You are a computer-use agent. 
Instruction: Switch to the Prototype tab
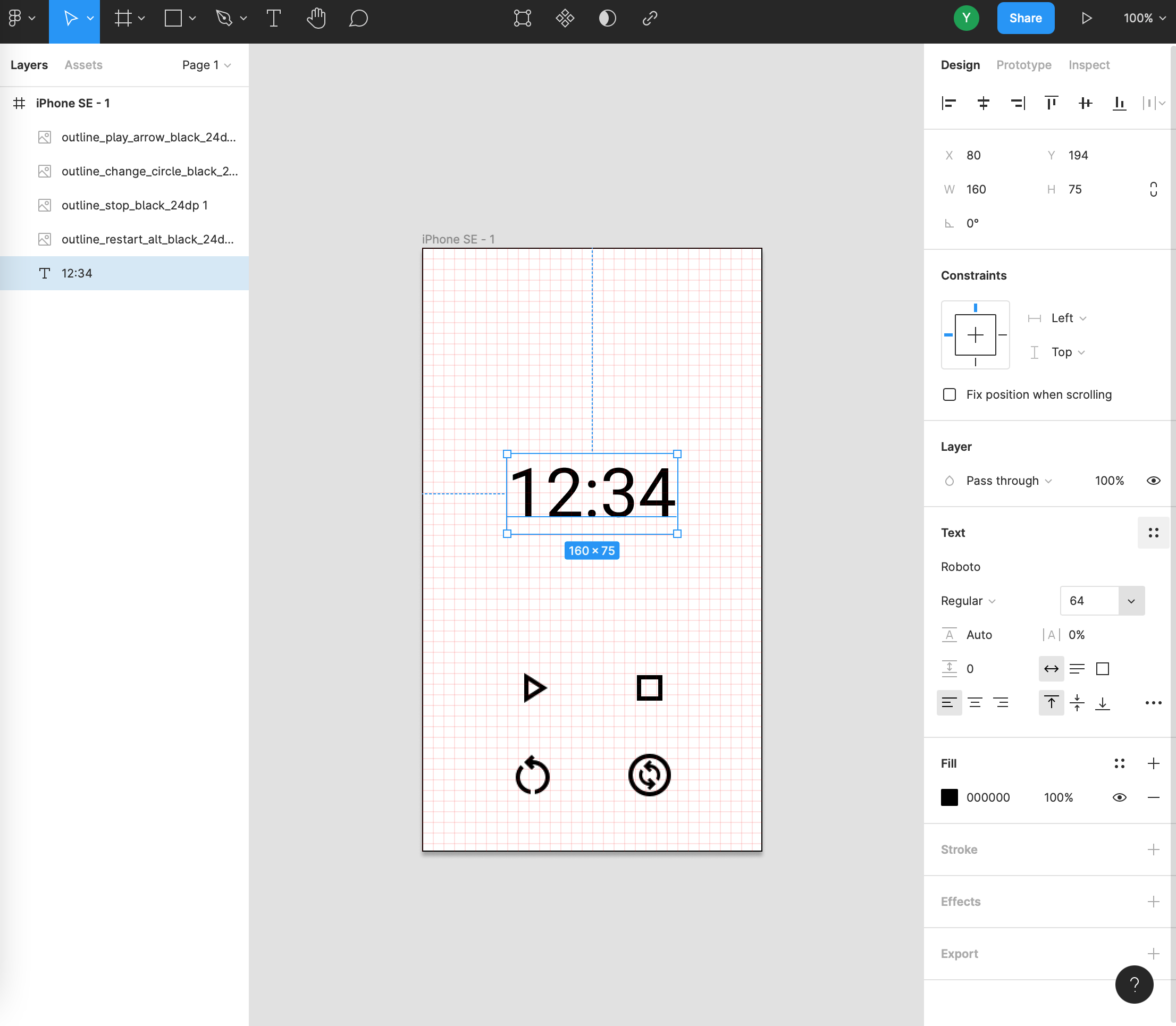point(1024,65)
